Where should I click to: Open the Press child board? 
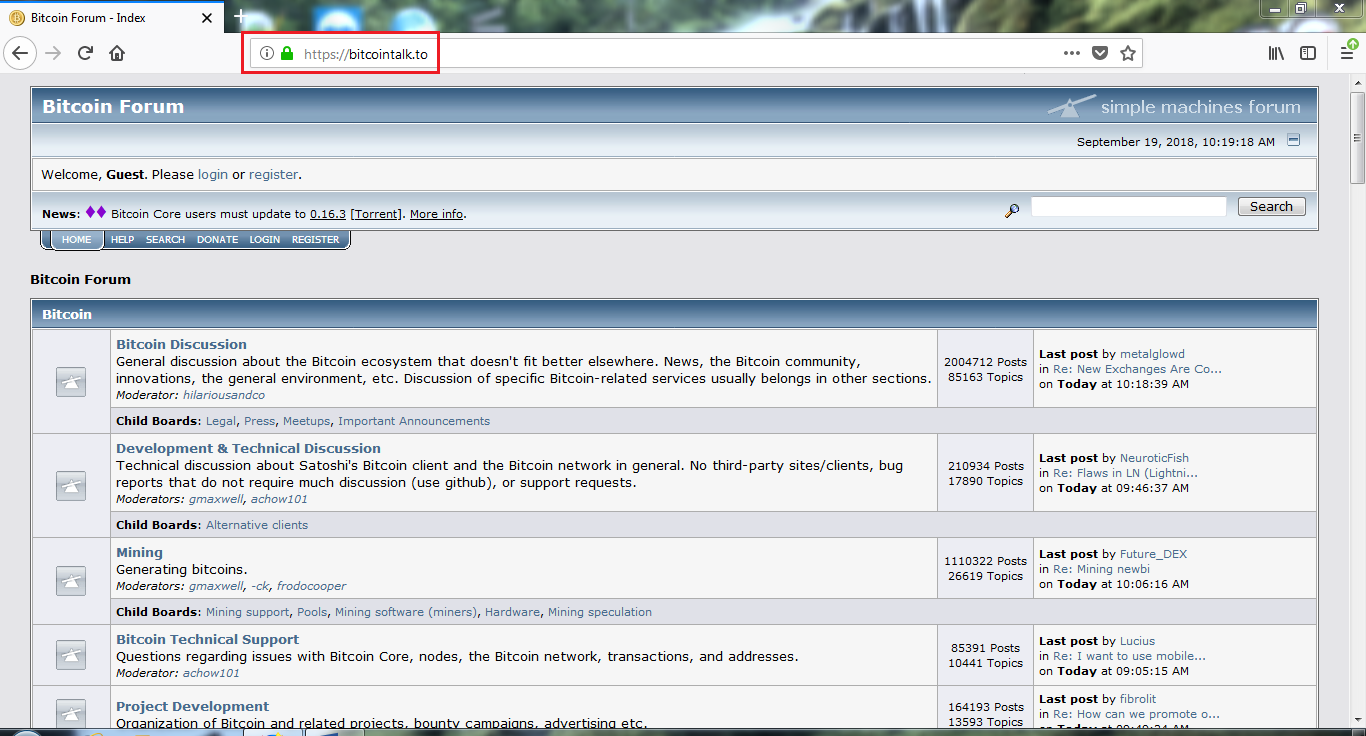click(x=259, y=421)
